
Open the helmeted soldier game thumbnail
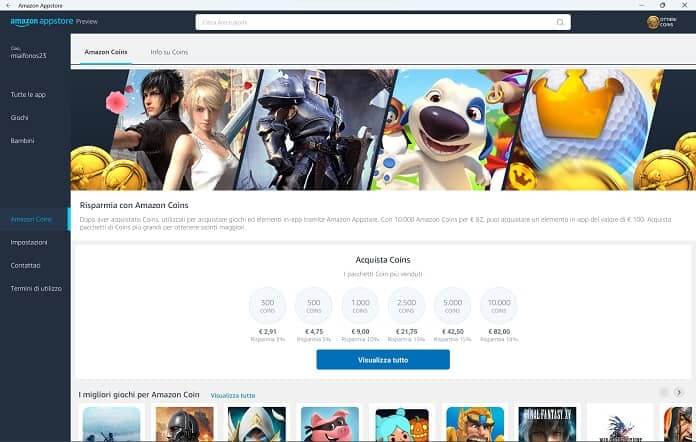(185, 424)
